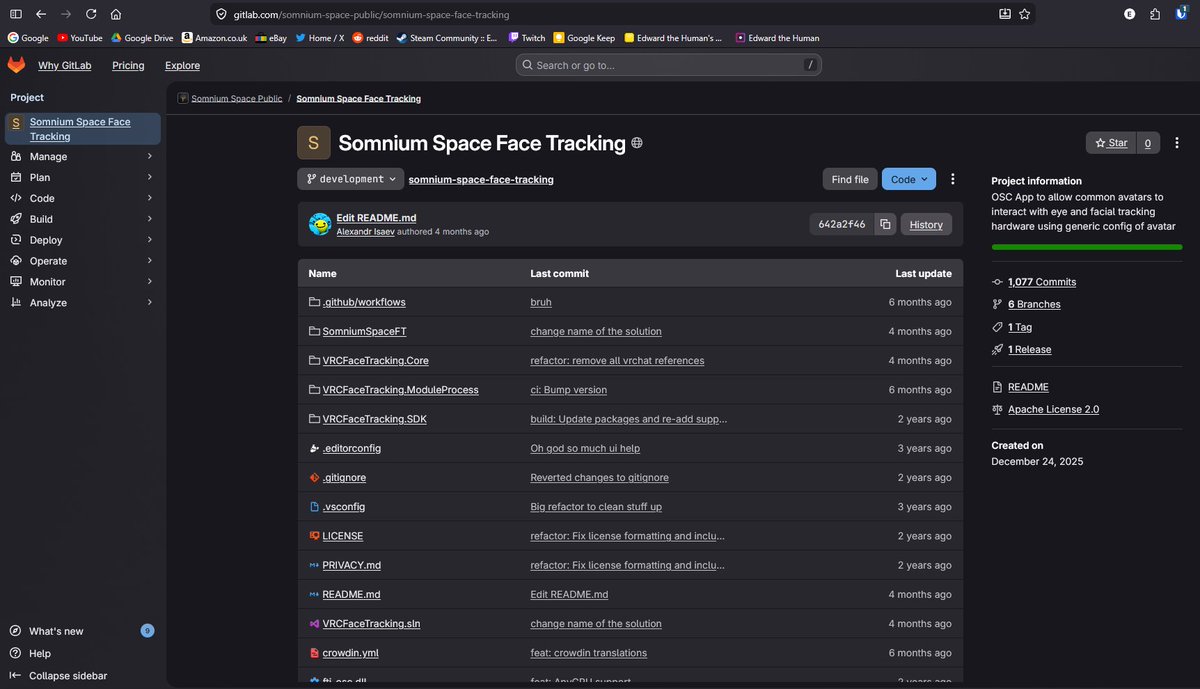The width and height of the screenshot is (1200, 689).
Task: Click the Somnium project S avatar
Action: click(x=313, y=143)
